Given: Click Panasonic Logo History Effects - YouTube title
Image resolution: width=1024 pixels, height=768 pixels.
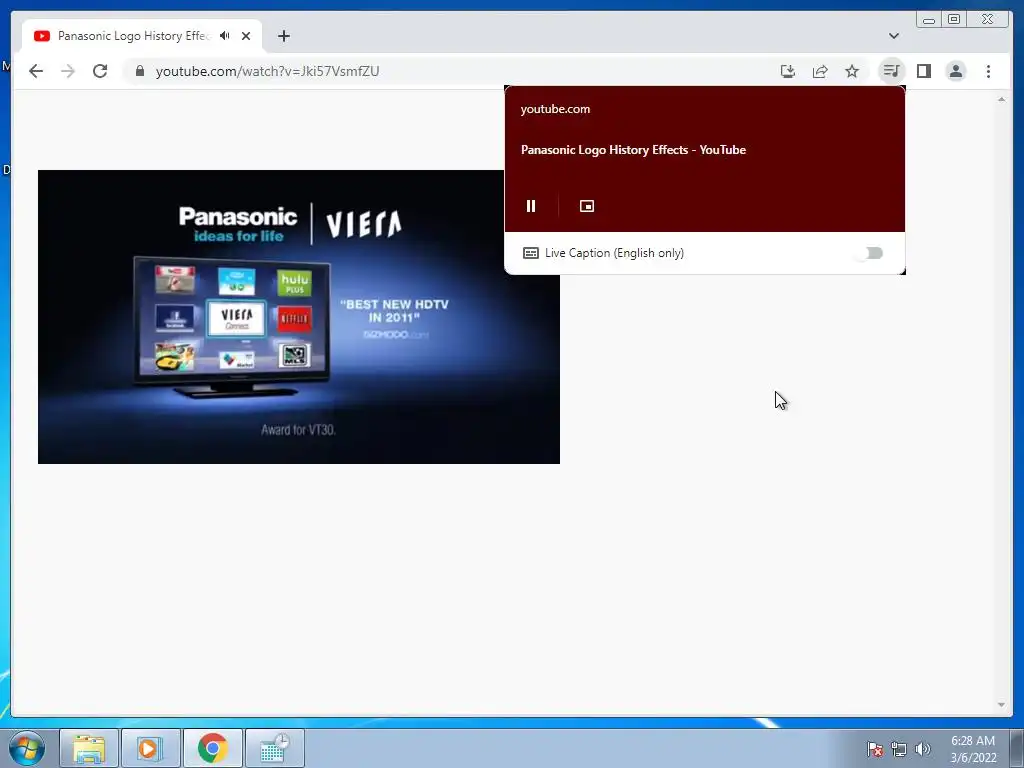Looking at the screenshot, I should coord(633,150).
